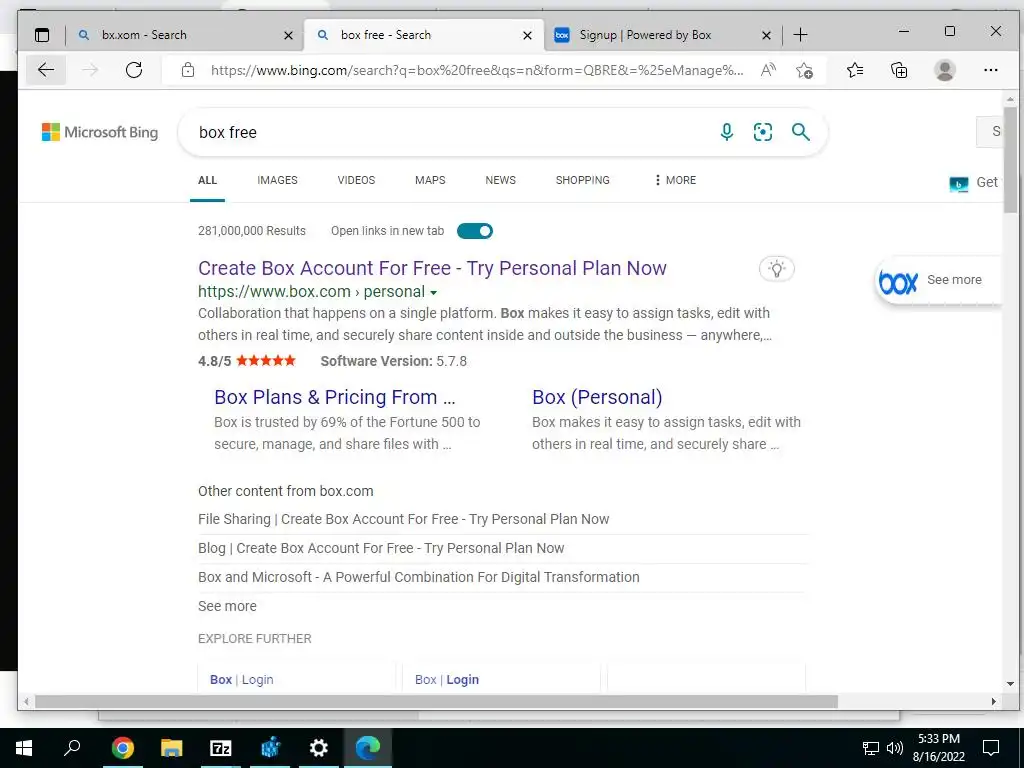This screenshot has width=1024, height=768.
Task: Click the Microsoft Edge taskbar icon
Action: point(368,748)
